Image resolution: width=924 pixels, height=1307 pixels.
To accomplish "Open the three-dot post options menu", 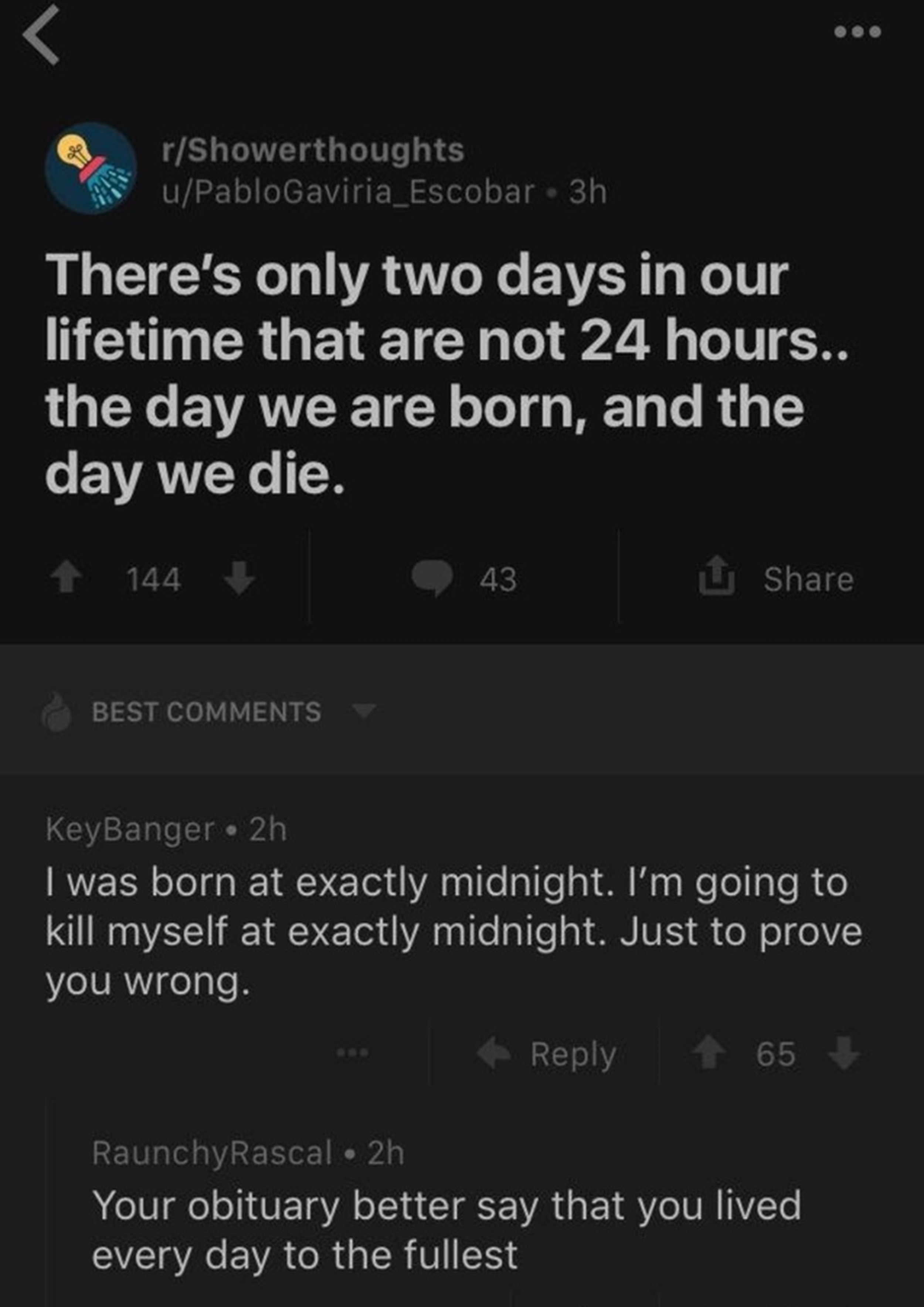I will pos(857,32).
